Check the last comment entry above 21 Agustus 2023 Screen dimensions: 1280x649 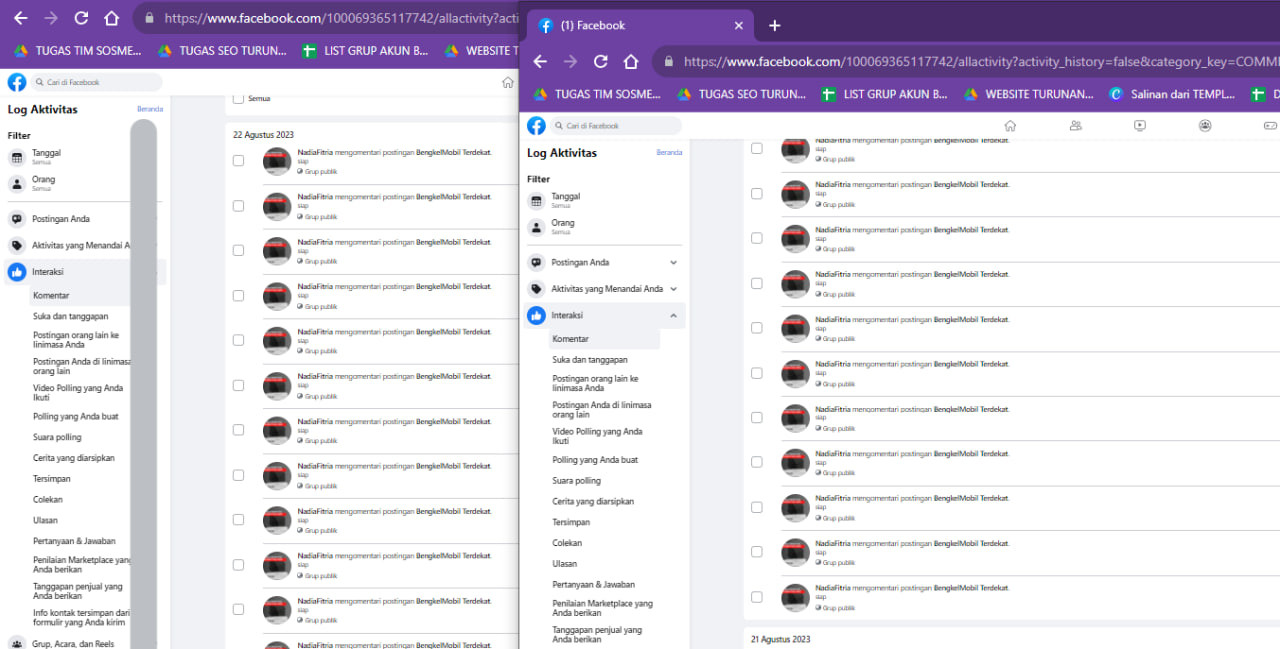pos(756,596)
